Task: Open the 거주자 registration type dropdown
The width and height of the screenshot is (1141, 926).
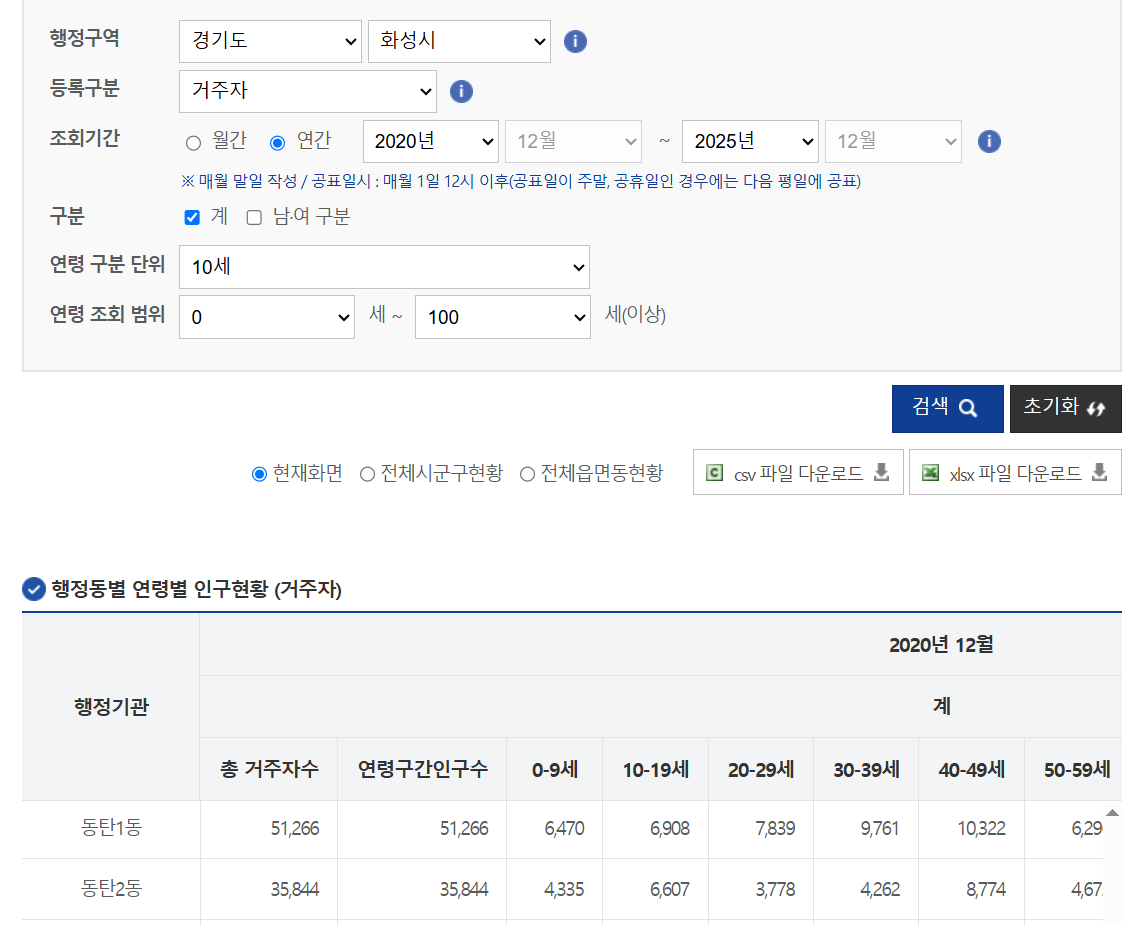Action: click(x=308, y=92)
